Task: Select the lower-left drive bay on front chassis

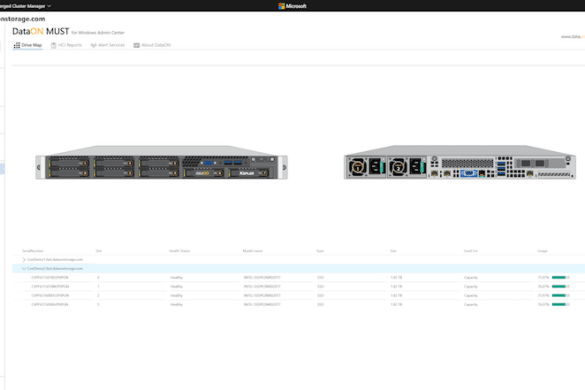Action: click(x=69, y=173)
